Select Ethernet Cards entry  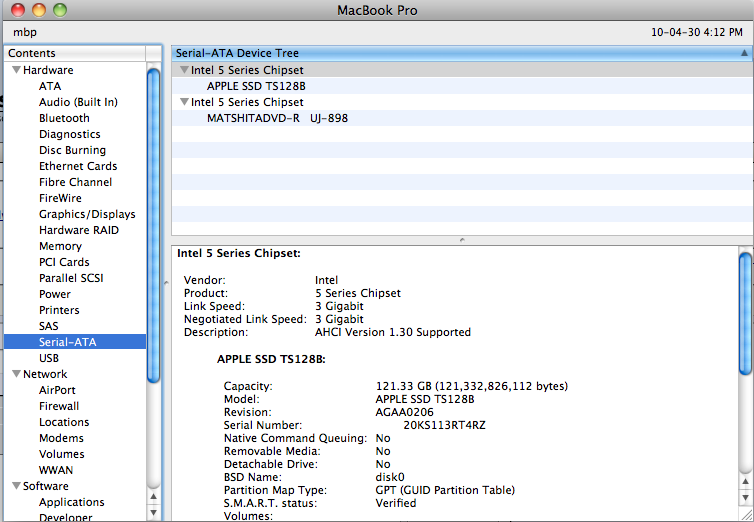point(78,166)
